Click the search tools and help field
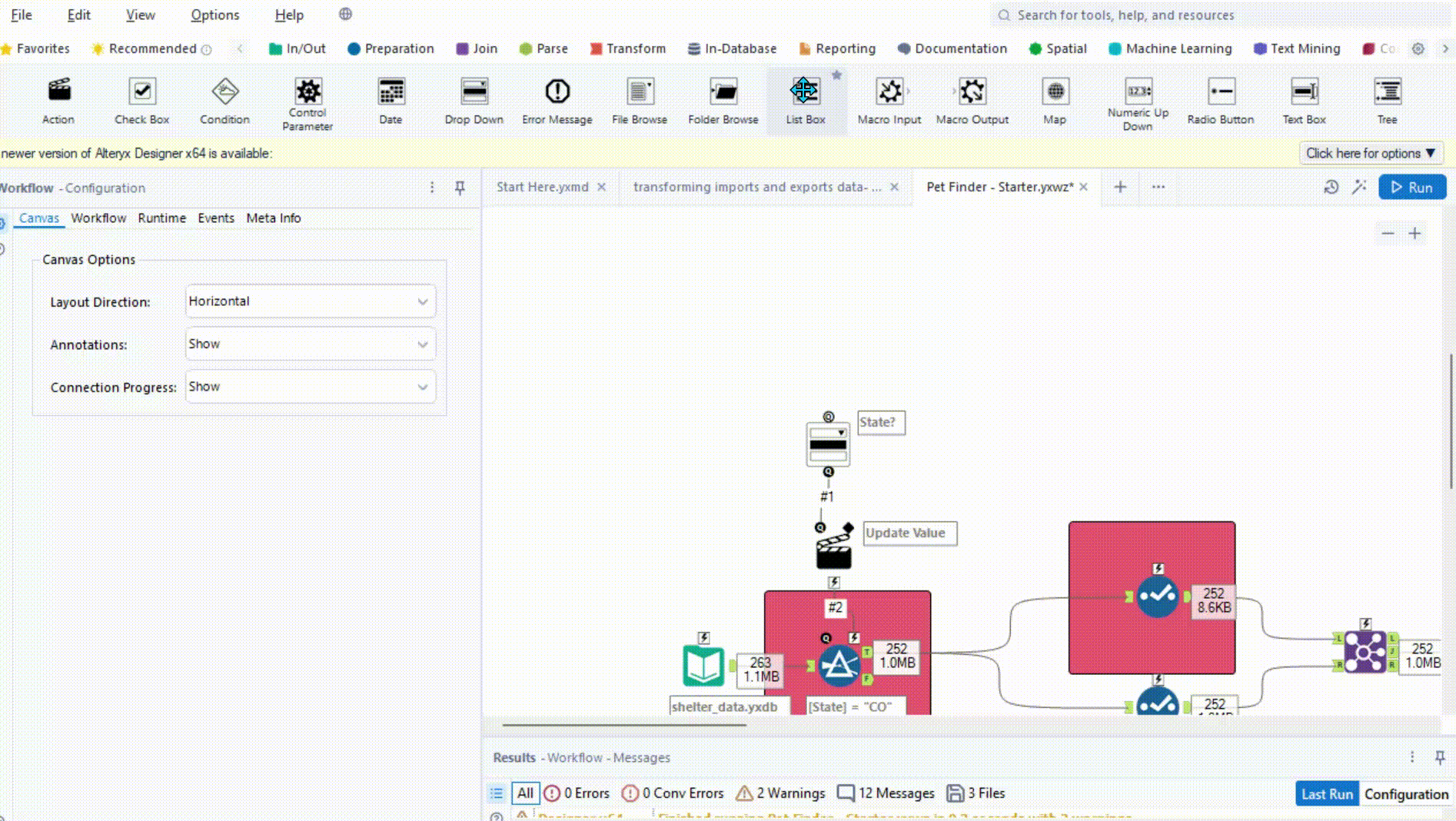Image resolution: width=1456 pixels, height=821 pixels. [1222, 15]
